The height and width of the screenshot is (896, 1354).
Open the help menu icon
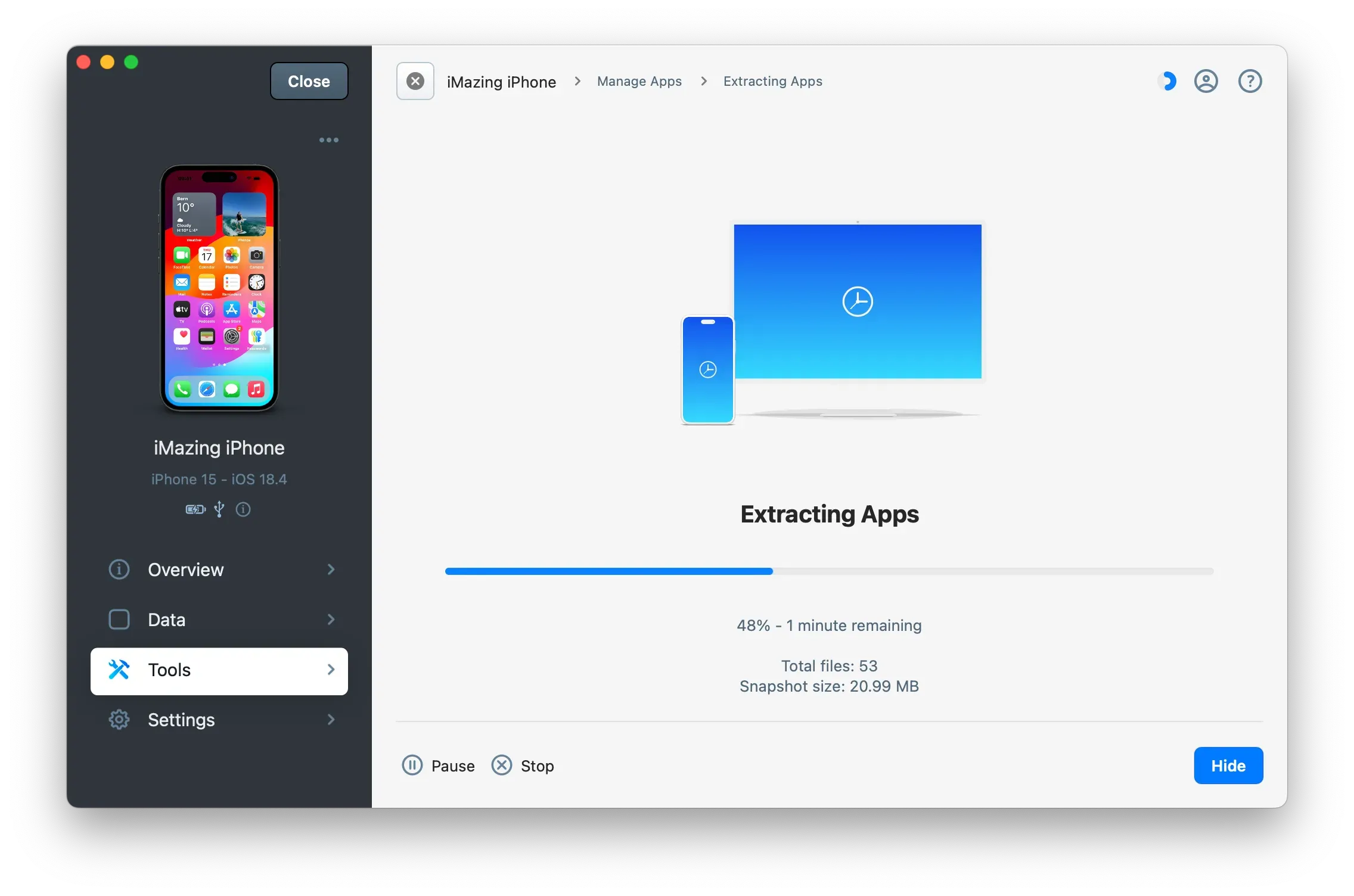pos(1250,81)
